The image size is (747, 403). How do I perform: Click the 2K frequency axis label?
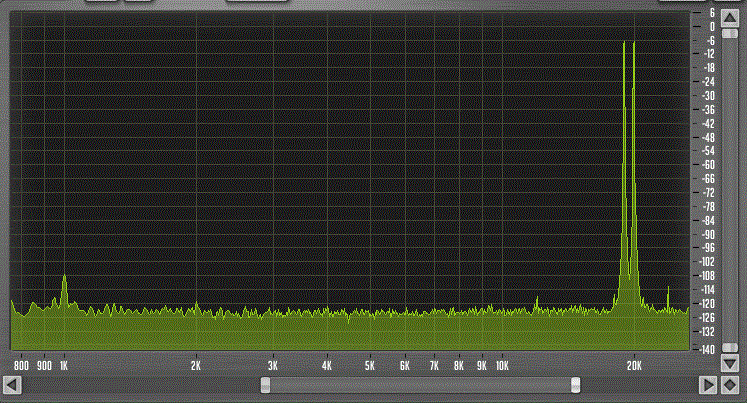[196, 366]
